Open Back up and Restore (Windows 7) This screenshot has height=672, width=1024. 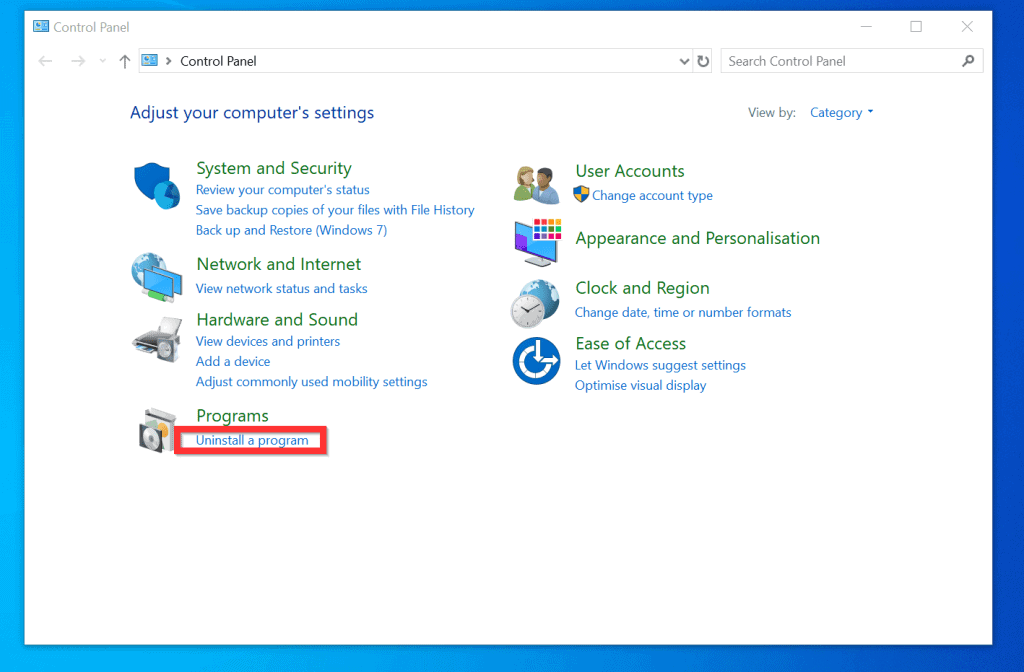291,231
